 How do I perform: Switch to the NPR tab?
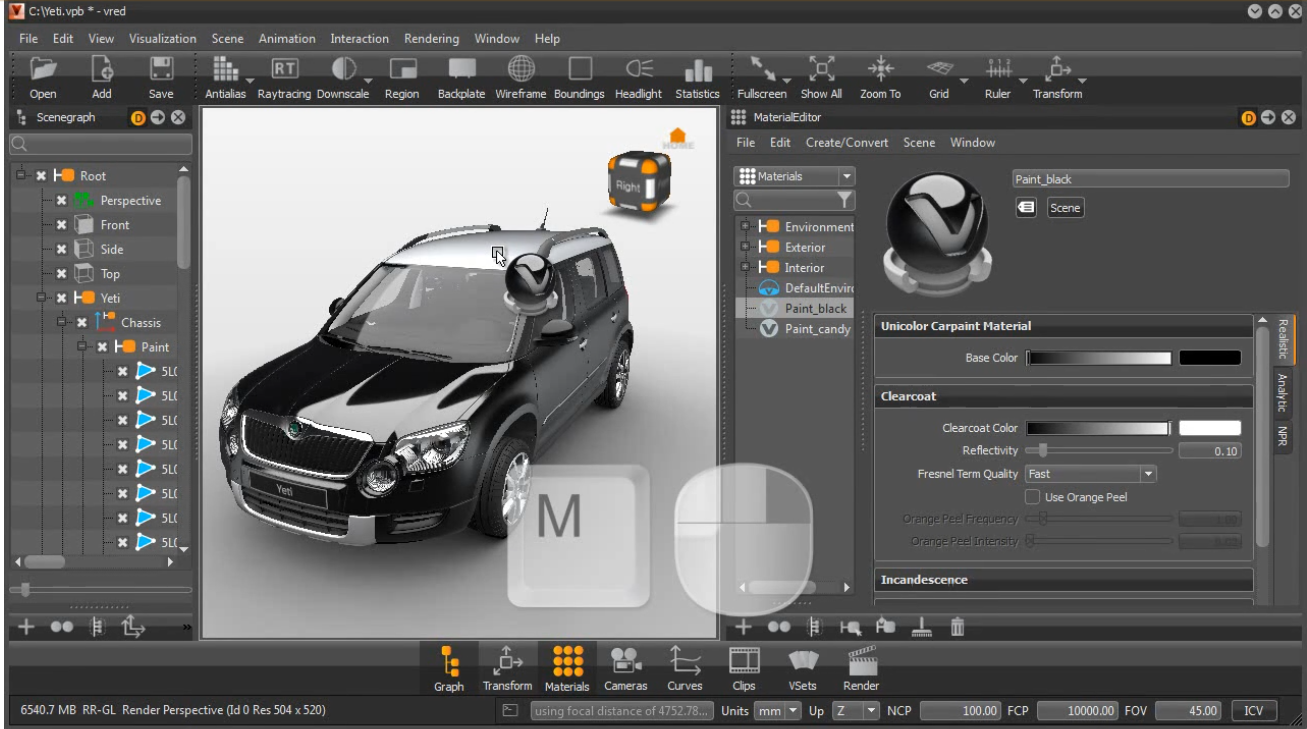click(1281, 436)
